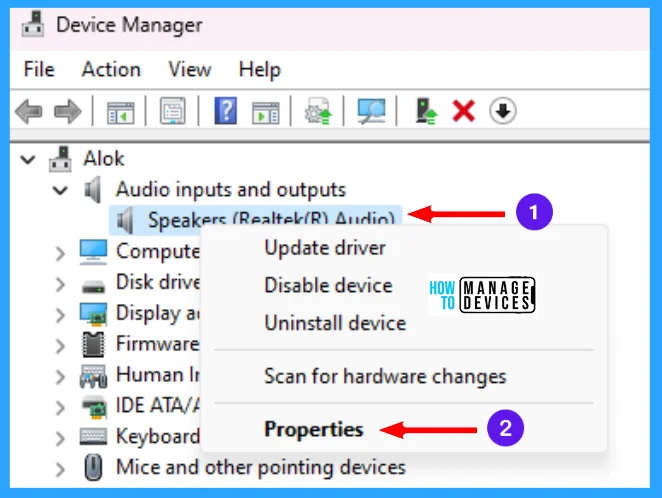Click the Device Manager title bar icon
662x498 pixels.
[33, 24]
